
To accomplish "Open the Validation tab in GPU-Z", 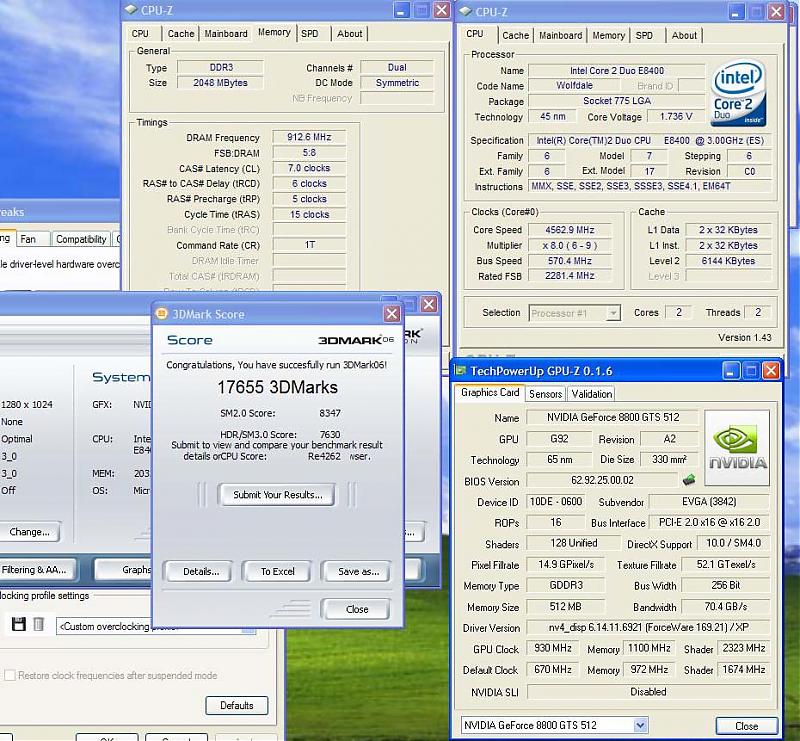I will tap(591, 393).
